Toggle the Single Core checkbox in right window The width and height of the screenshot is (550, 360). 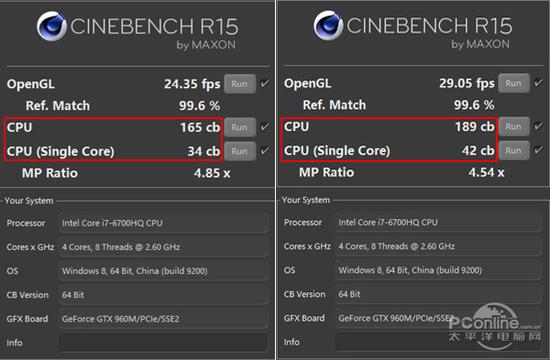pyautogui.click(x=538, y=150)
